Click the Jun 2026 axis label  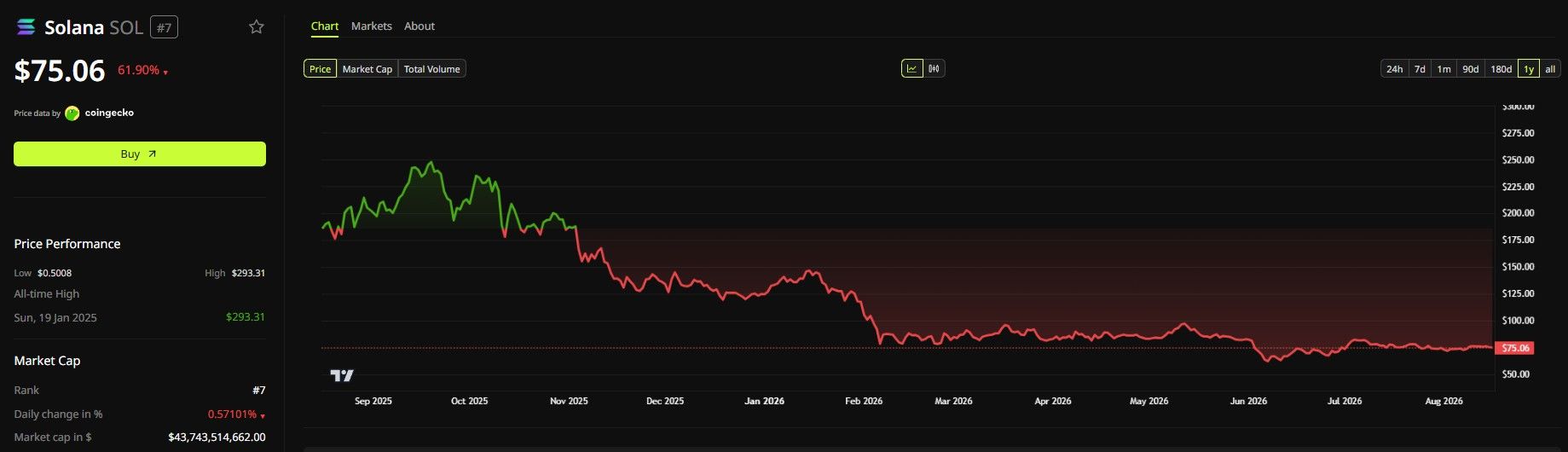coord(1248,401)
